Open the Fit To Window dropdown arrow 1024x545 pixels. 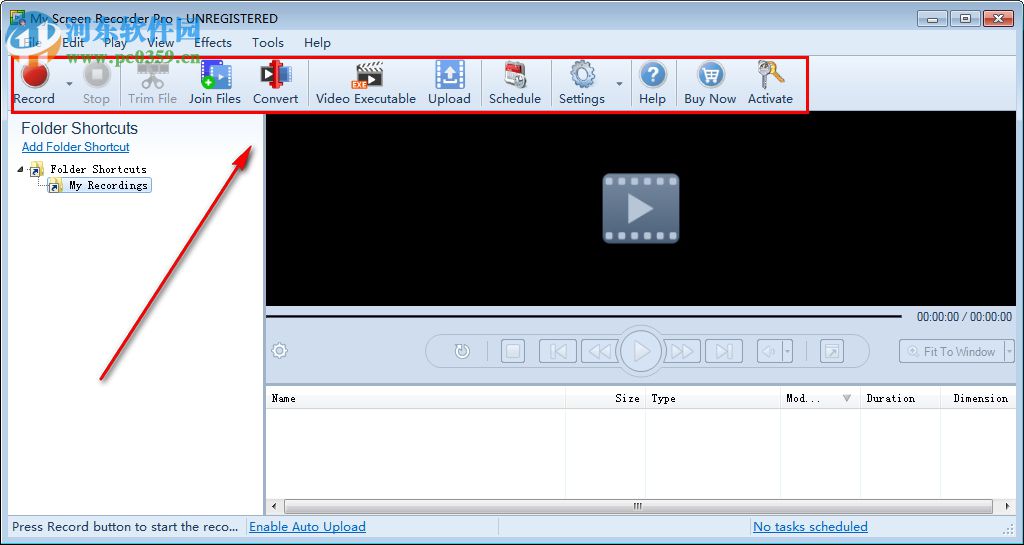pyautogui.click(x=1009, y=351)
